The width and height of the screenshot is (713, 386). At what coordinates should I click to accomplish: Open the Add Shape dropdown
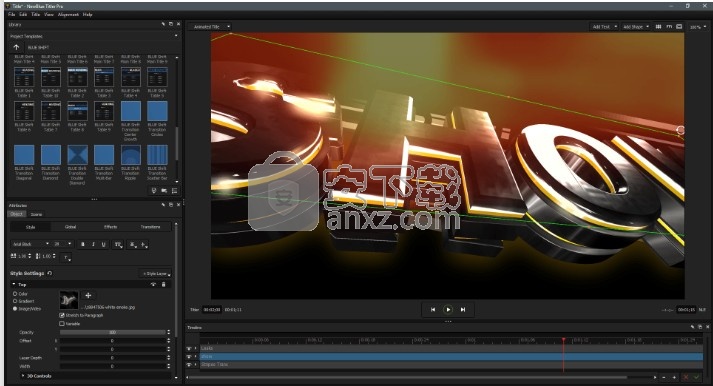[635, 27]
